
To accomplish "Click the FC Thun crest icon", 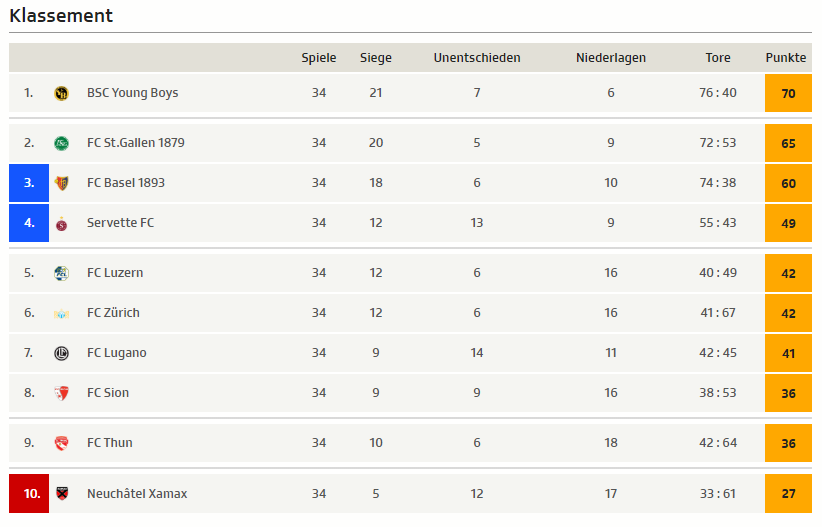I will pos(61,443).
